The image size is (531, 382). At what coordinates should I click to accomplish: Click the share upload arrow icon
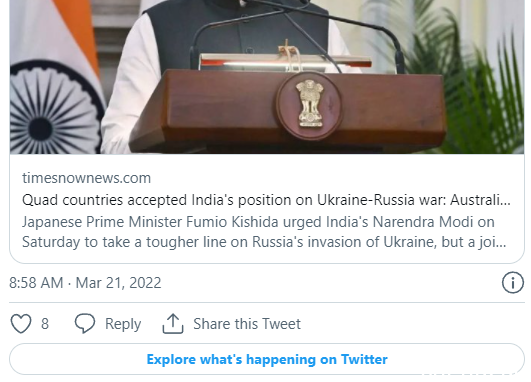(x=173, y=323)
